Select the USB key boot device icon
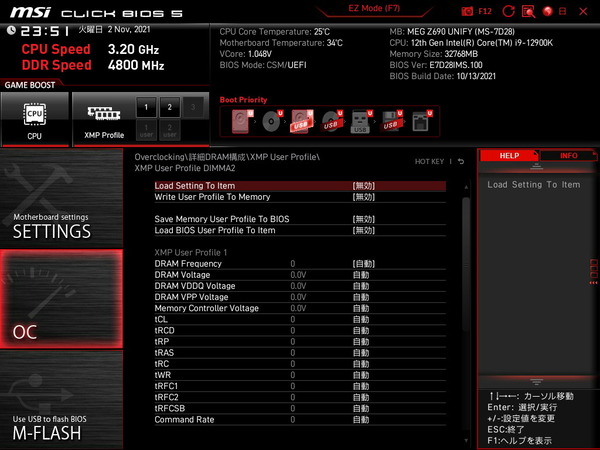The width and height of the screenshot is (600, 450). [x=361, y=121]
